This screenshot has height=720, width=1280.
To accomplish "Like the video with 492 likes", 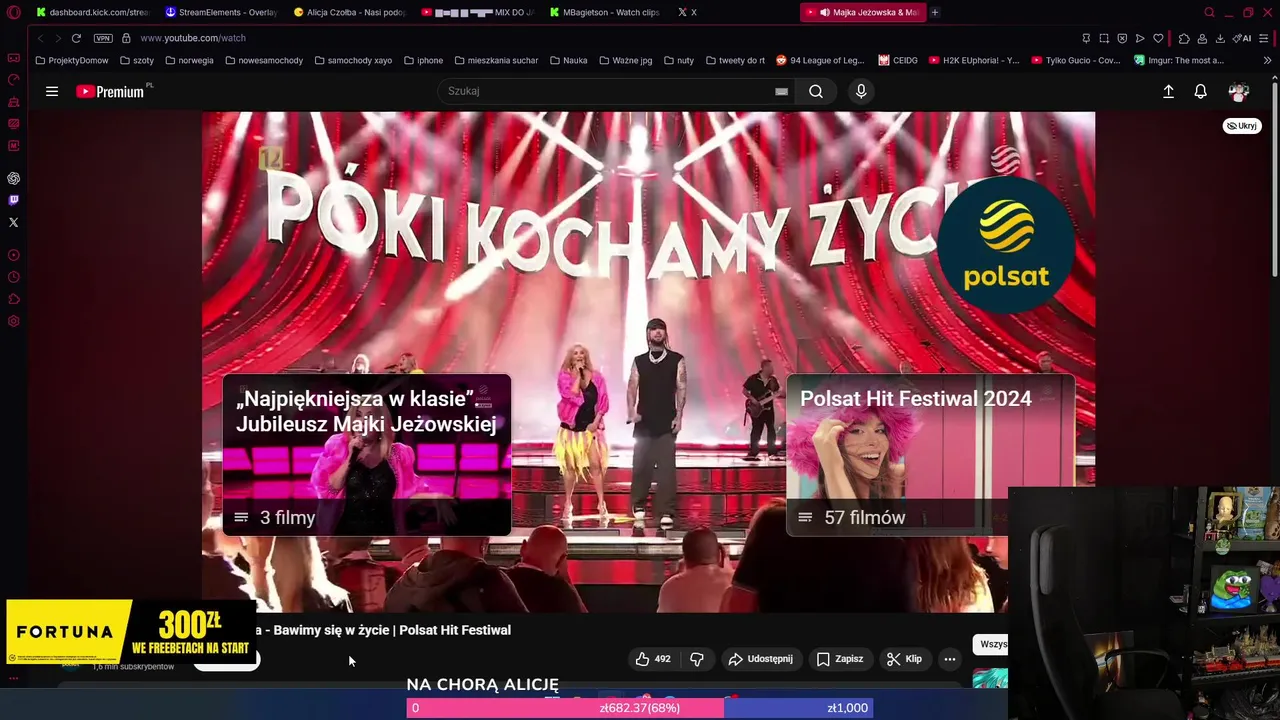I will 653,659.
